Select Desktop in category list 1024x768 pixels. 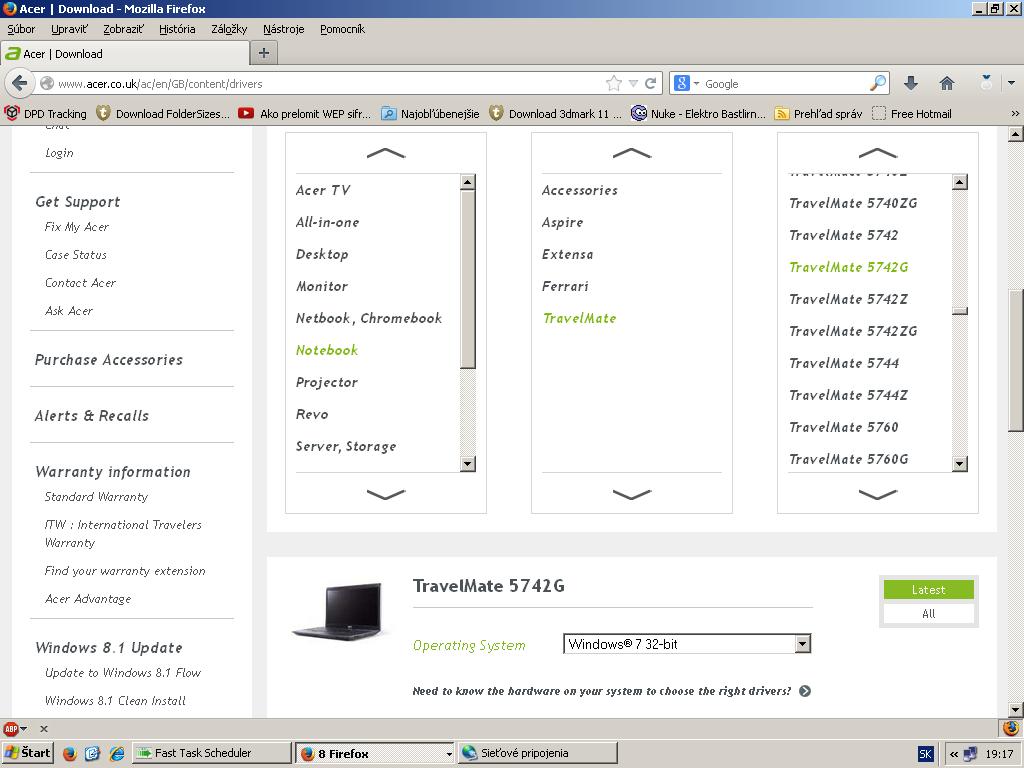tap(322, 254)
